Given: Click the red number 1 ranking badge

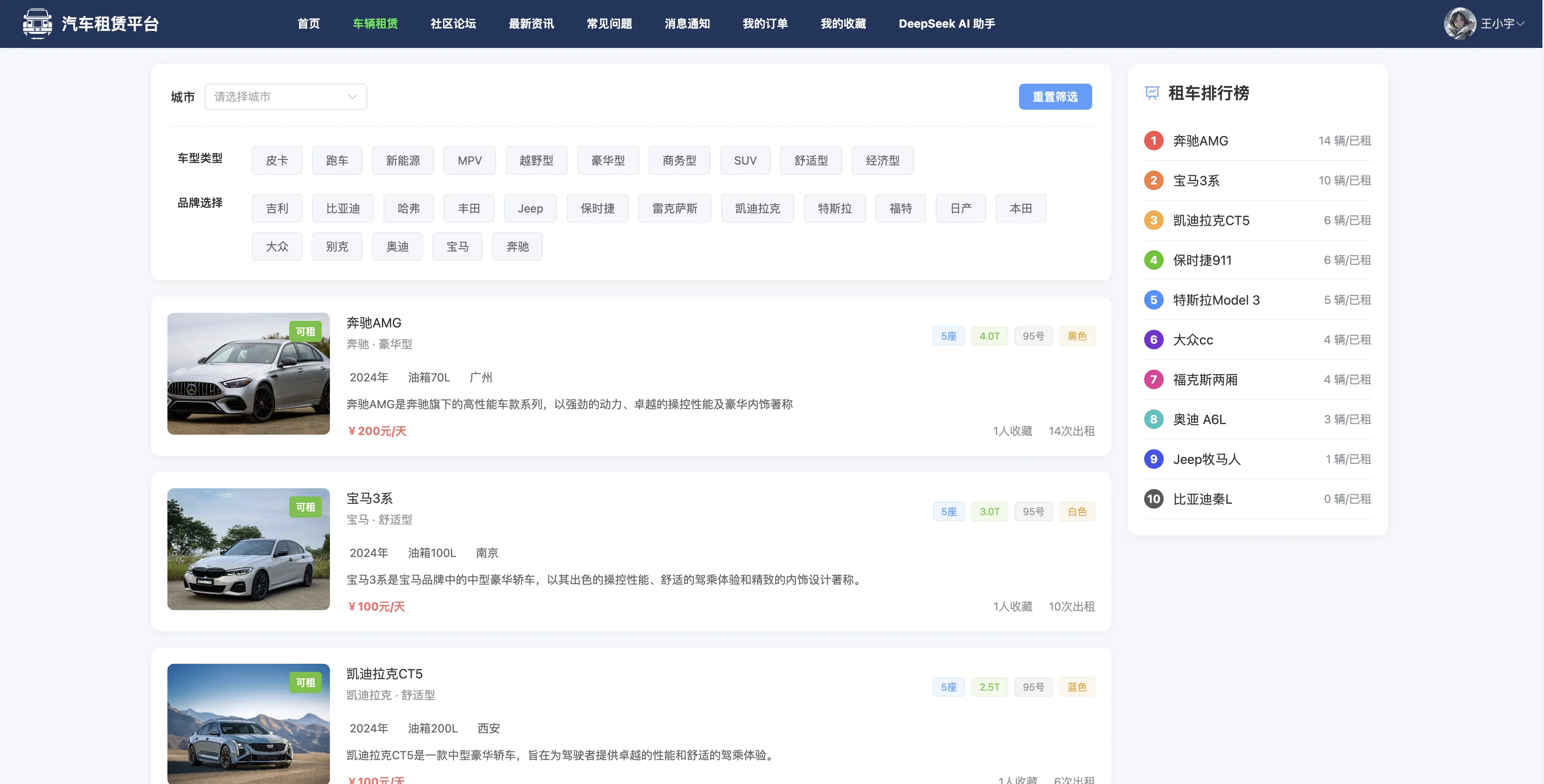Looking at the screenshot, I should point(1153,141).
